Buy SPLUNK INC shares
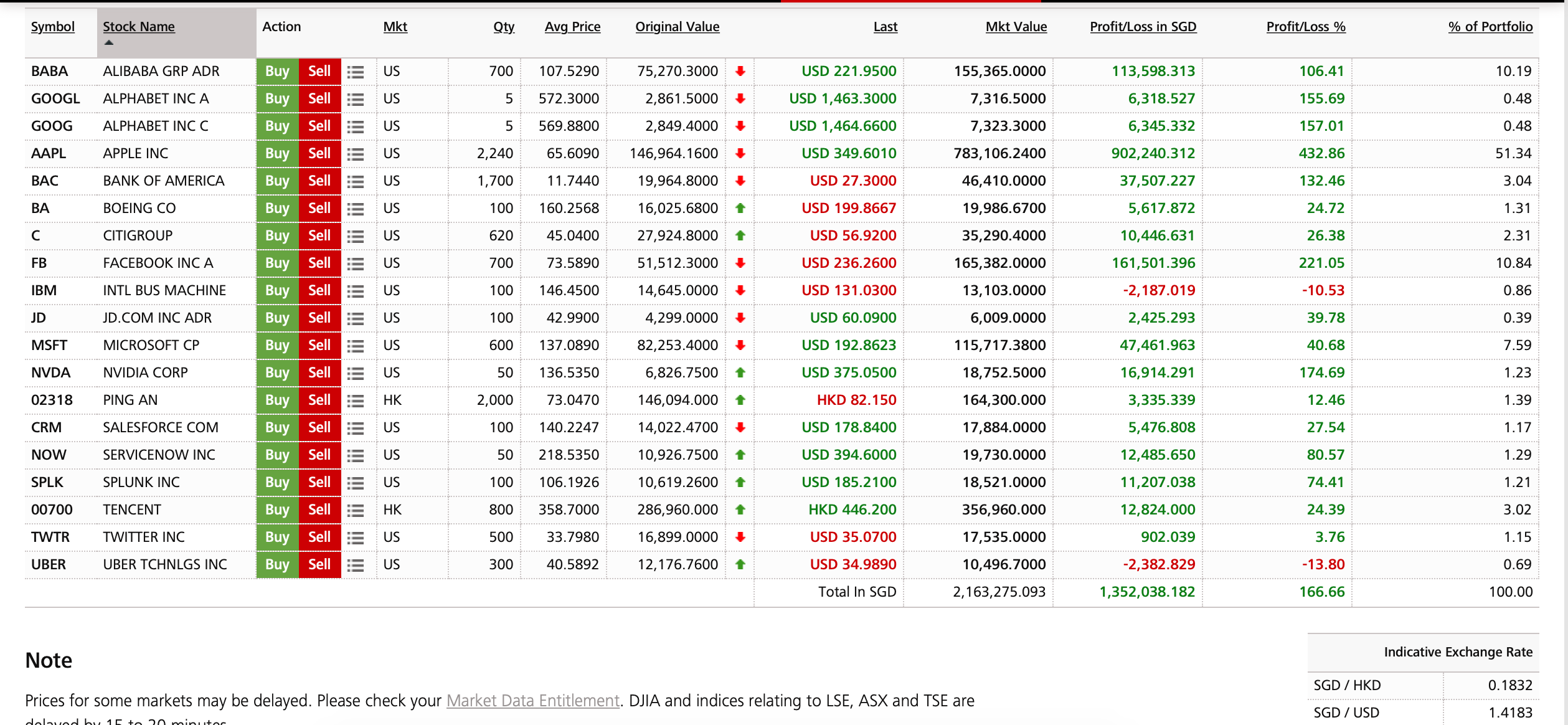 pyautogui.click(x=278, y=483)
